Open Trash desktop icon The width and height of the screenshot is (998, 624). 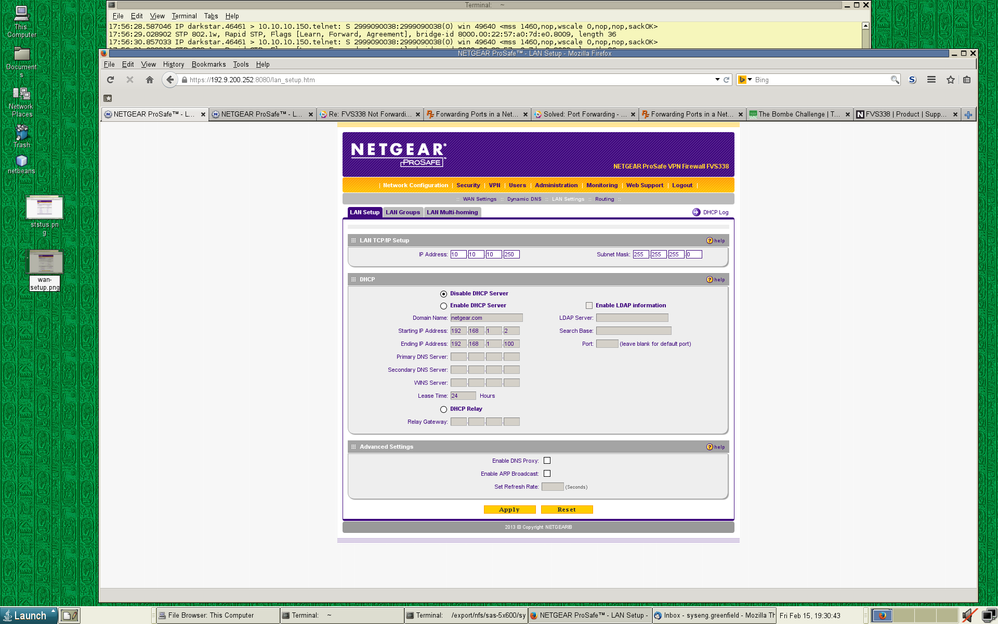click(x=21, y=133)
